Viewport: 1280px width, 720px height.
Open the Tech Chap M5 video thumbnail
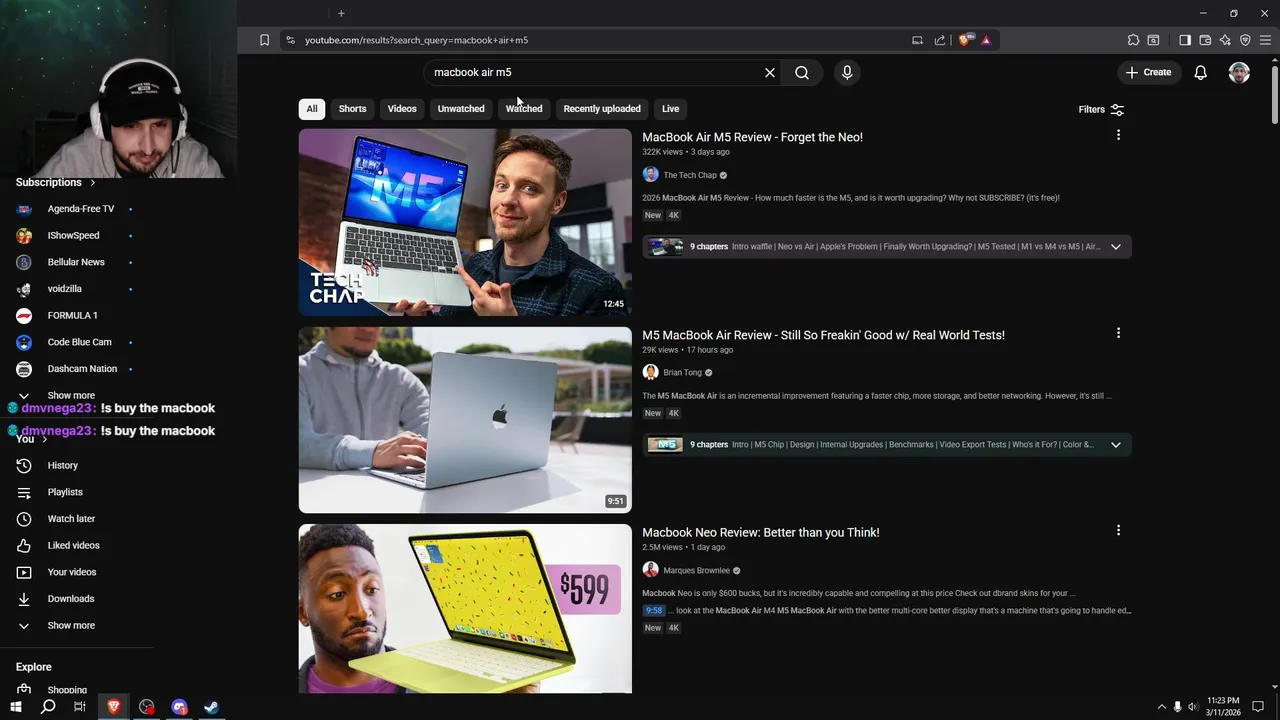pyautogui.click(x=465, y=222)
